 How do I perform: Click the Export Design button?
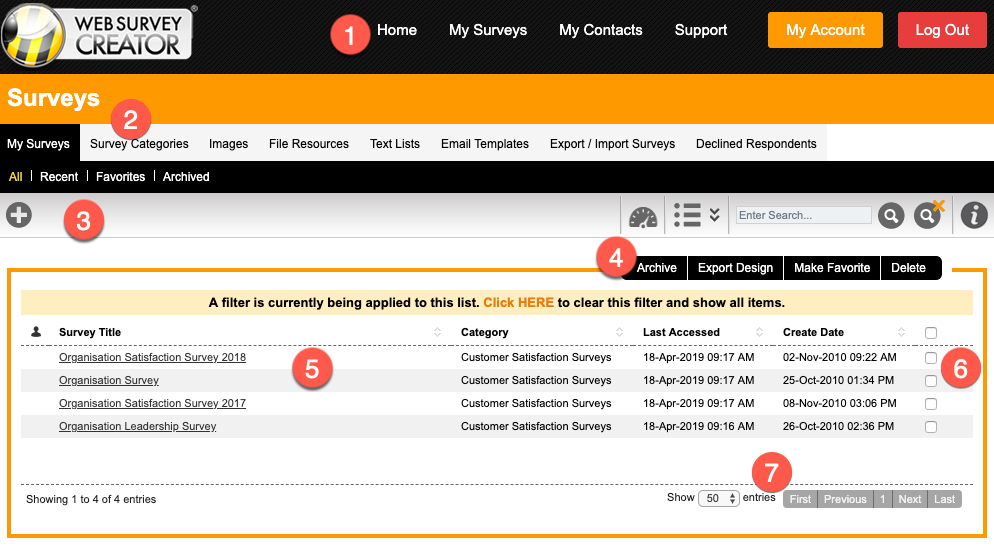[x=735, y=268]
